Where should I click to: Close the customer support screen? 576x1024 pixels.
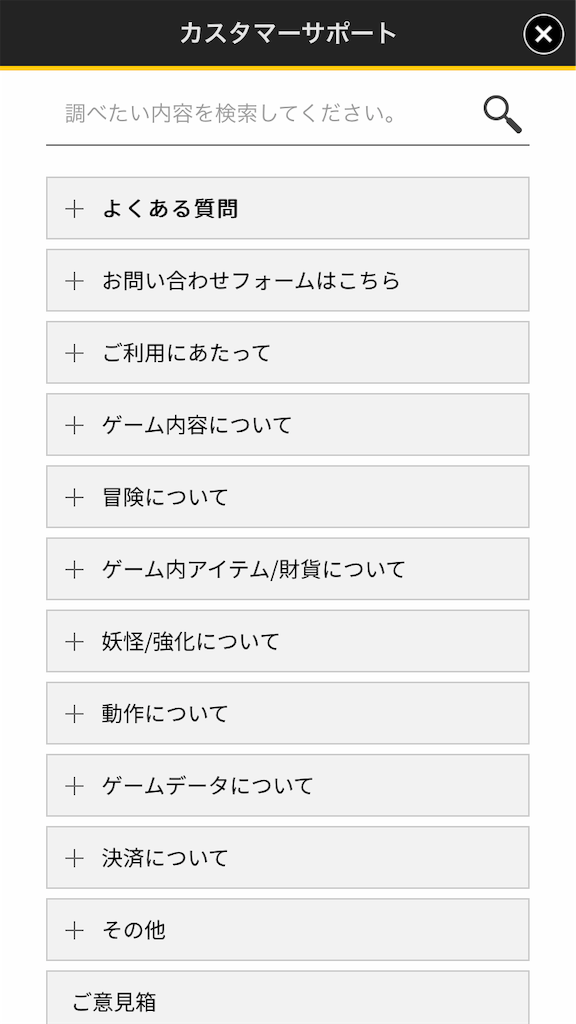pos(541,33)
